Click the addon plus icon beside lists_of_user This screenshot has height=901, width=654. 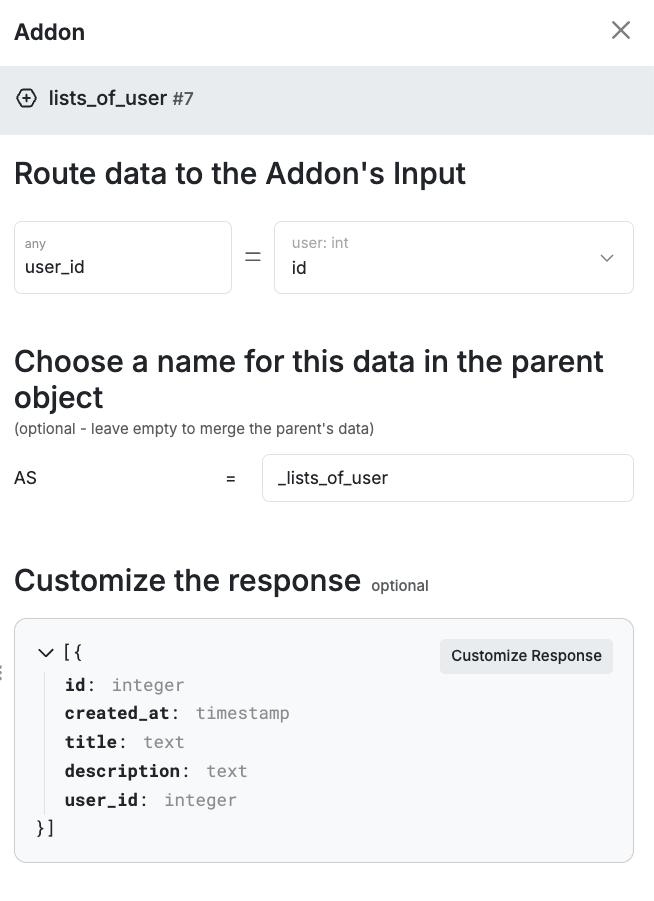point(26,98)
